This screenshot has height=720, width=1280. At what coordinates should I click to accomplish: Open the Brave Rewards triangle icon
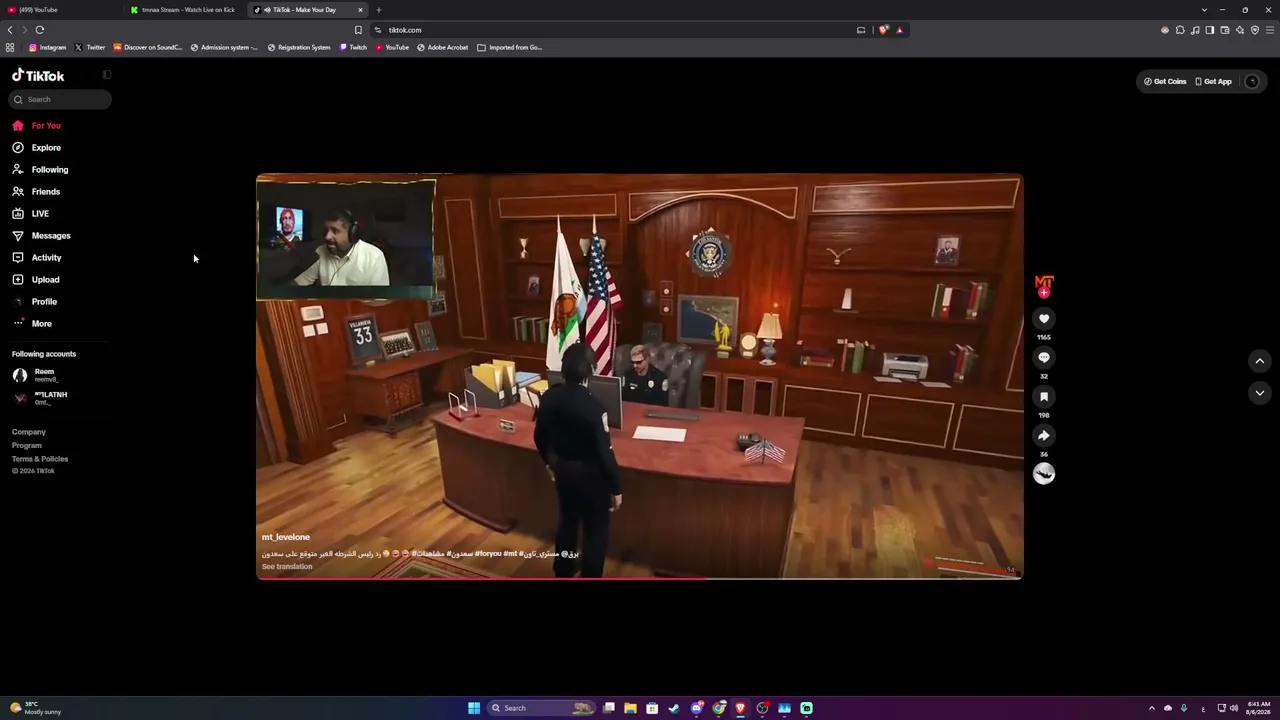899,30
